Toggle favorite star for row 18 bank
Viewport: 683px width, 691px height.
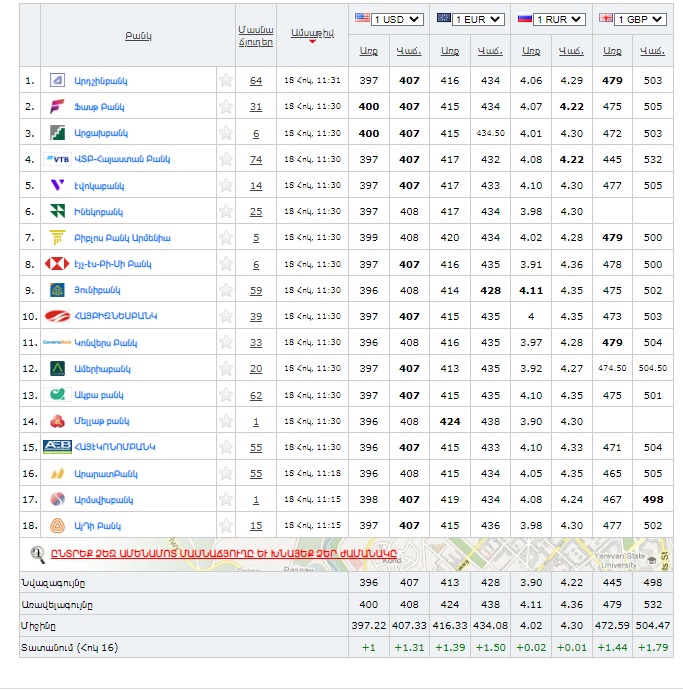point(226,526)
